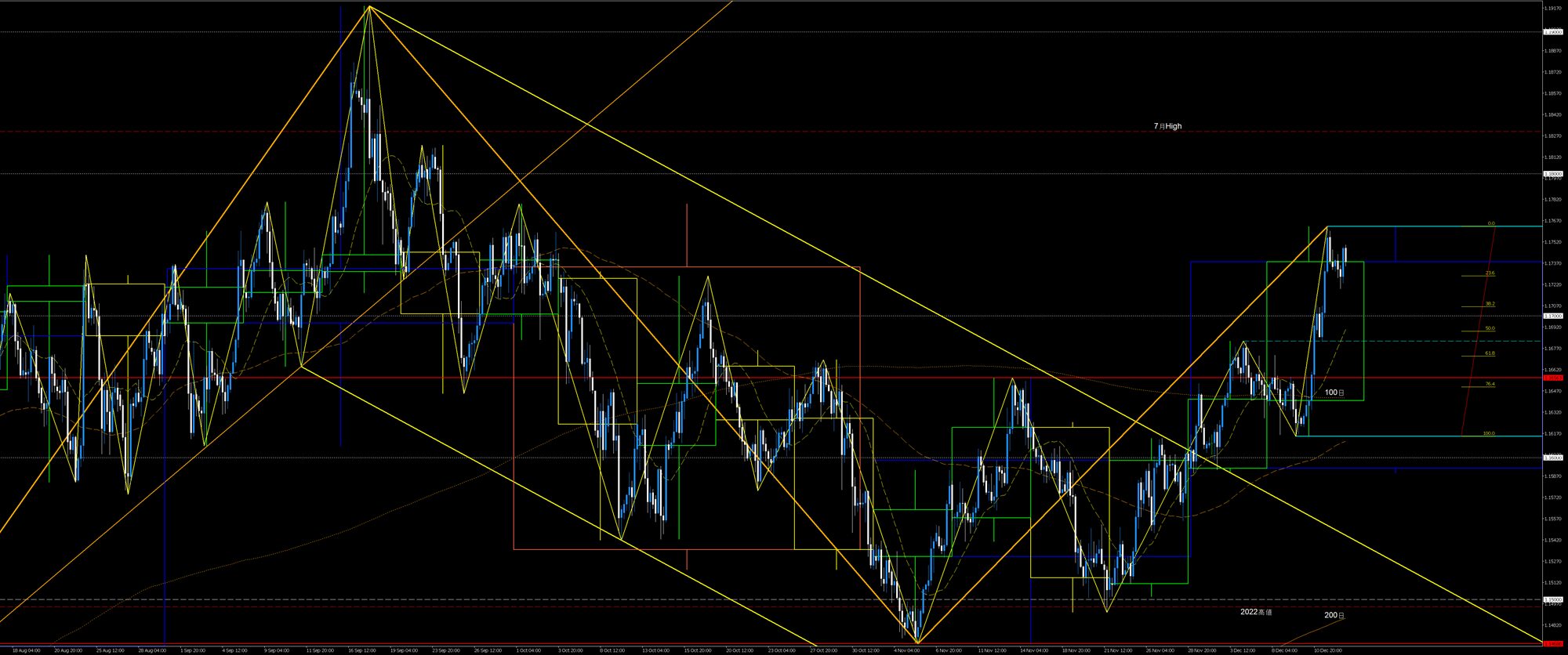
Task: Click the Fibonacci 0.0 level label
Action: point(1491,223)
